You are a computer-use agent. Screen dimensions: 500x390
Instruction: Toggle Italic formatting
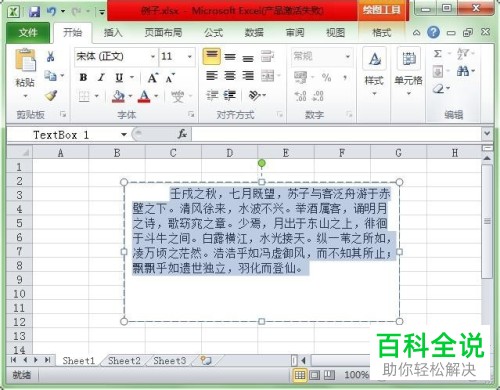[x=101, y=78]
